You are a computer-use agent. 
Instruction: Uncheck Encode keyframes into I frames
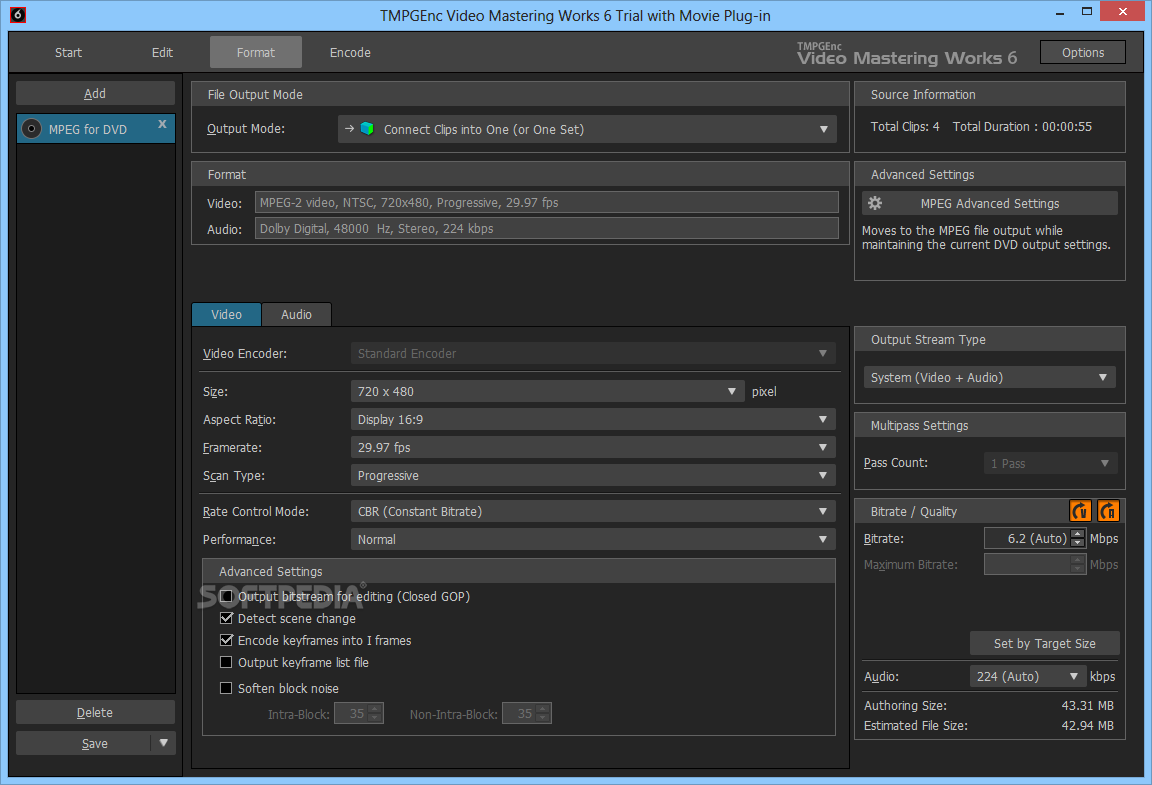coord(226,640)
